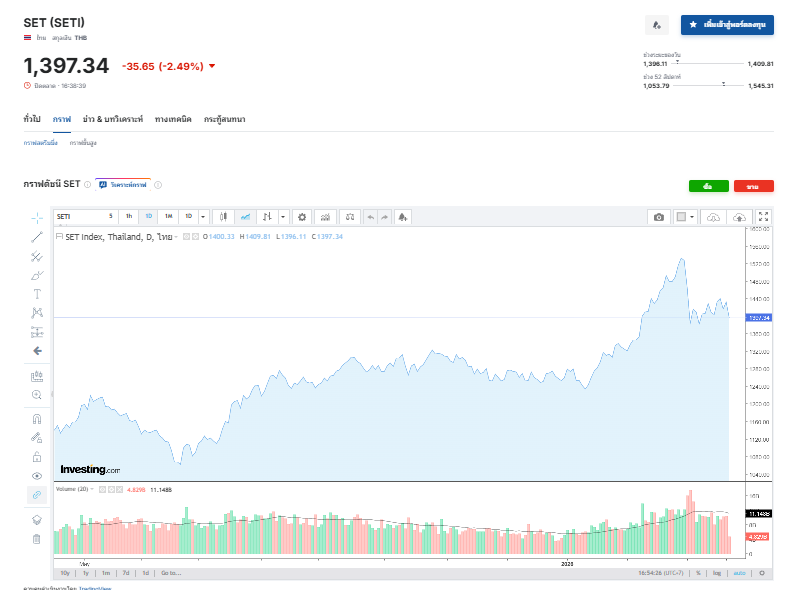Click the trash remove drawings icon

click(37, 539)
